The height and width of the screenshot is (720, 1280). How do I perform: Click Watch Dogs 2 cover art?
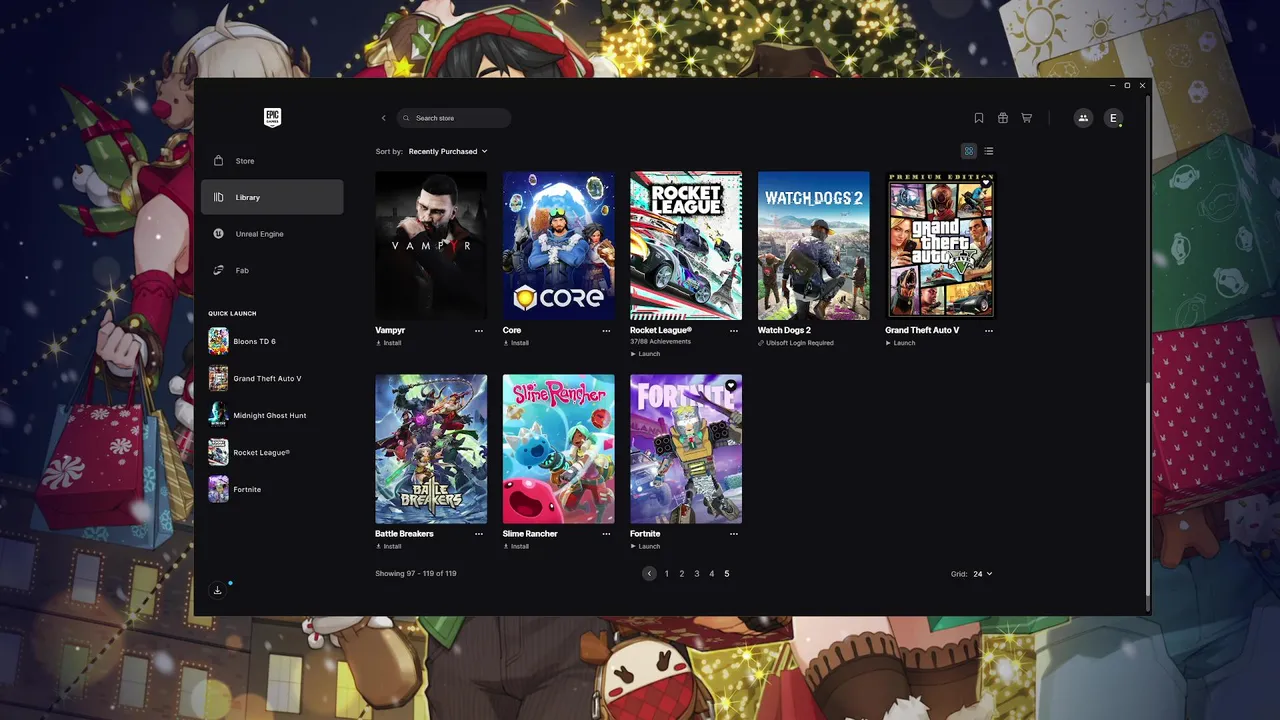[x=814, y=246]
